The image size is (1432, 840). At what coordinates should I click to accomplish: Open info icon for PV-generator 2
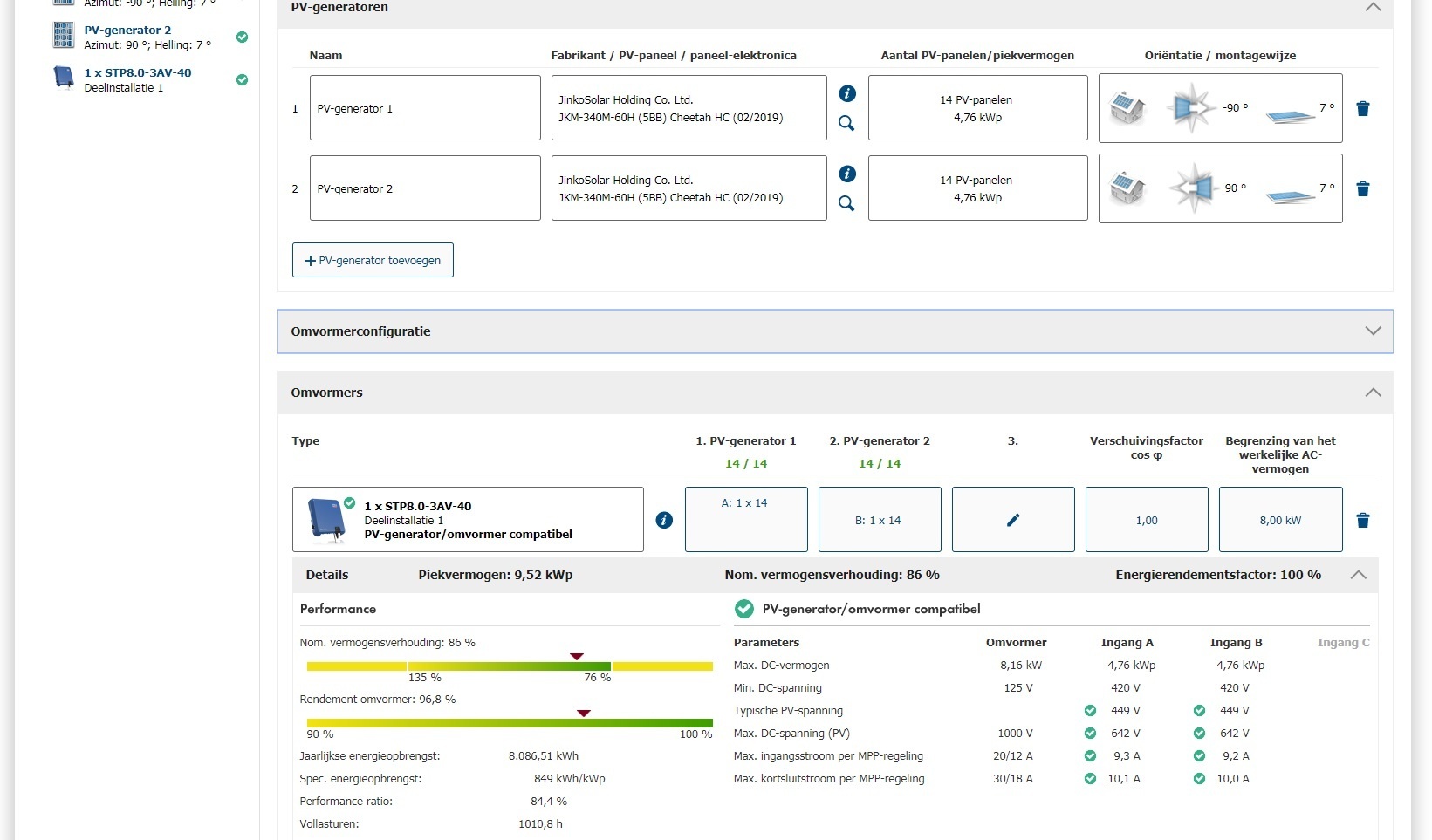(x=846, y=174)
